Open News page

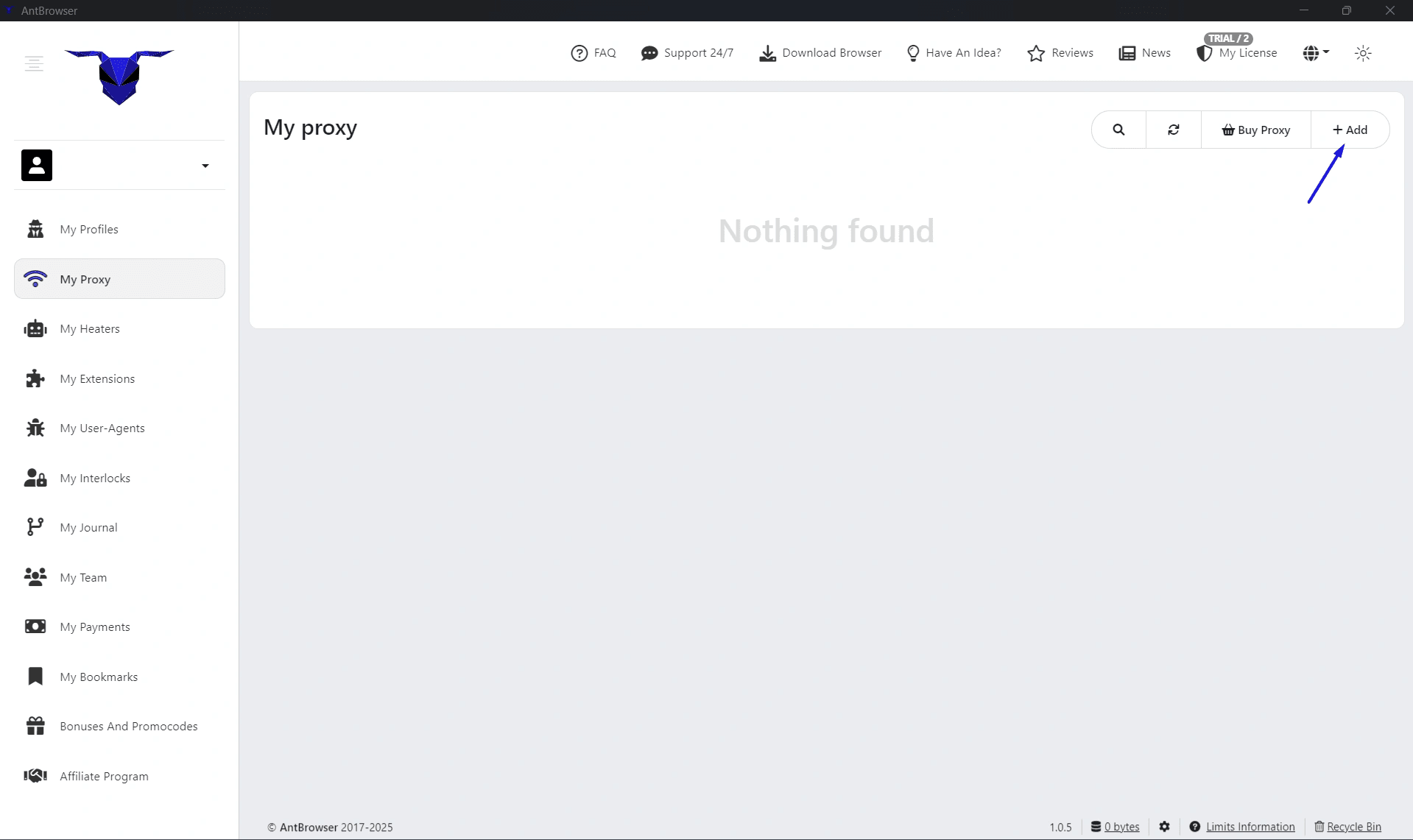tap(1145, 53)
